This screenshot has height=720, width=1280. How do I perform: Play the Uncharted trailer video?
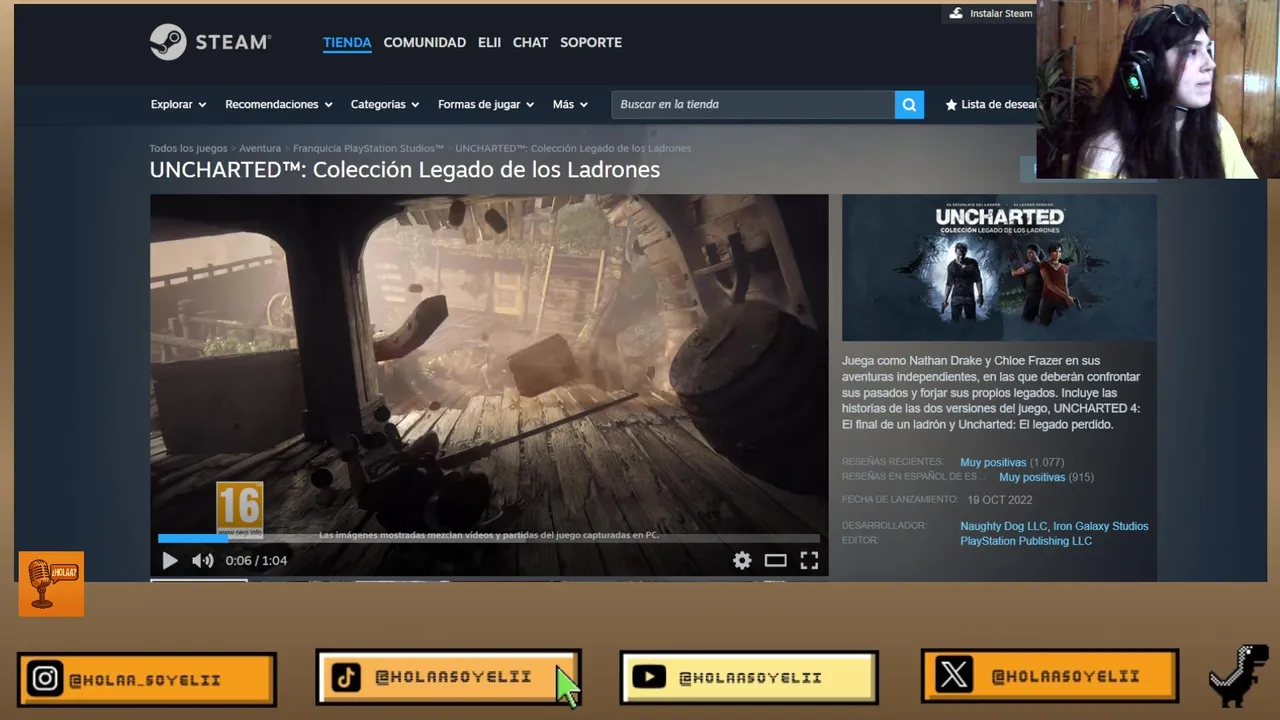coord(170,561)
